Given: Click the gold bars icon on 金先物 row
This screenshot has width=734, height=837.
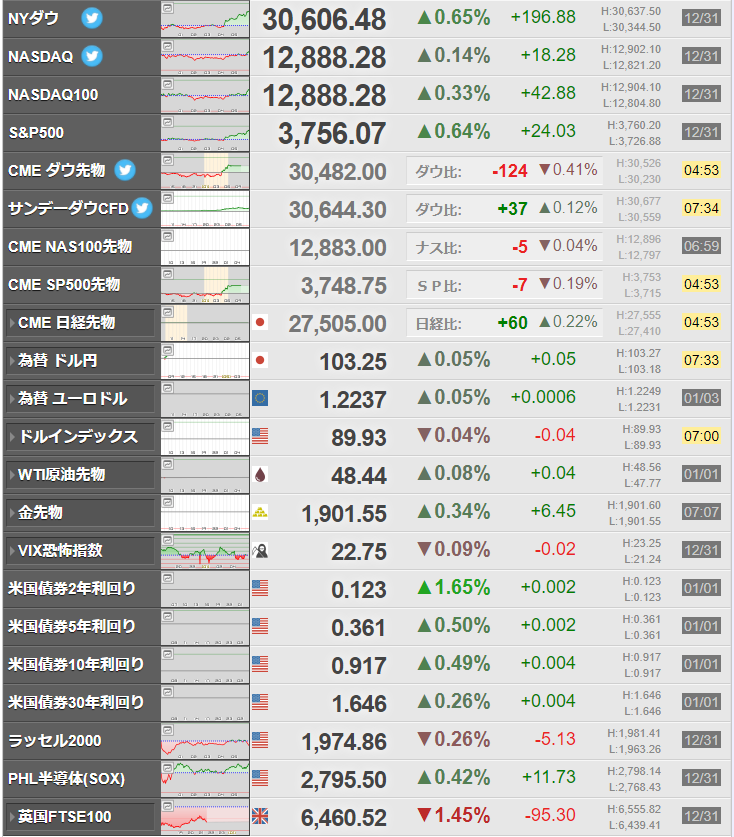Looking at the screenshot, I should [x=260, y=512].
